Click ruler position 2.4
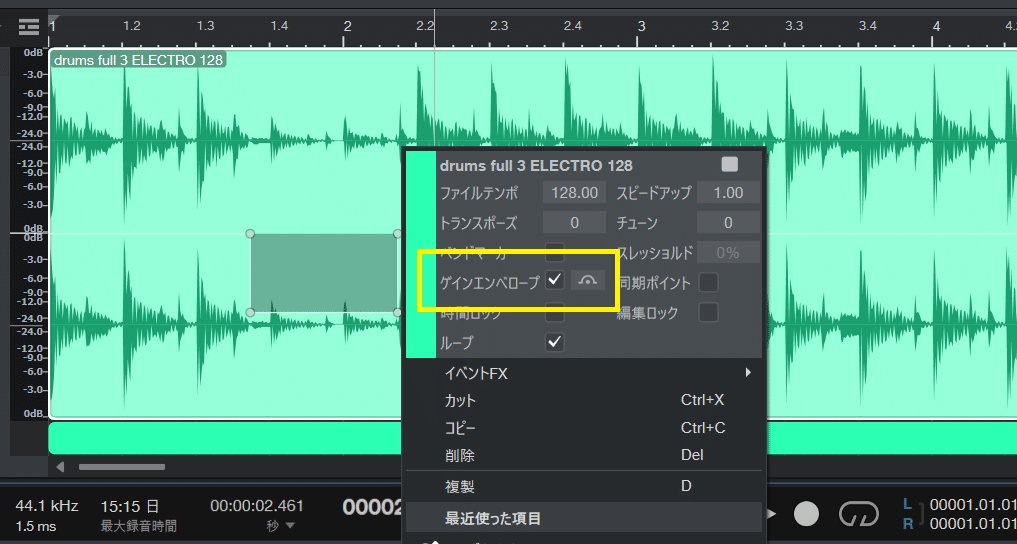The height and width of the screenshot is (544, 1017). pos(573,26)
